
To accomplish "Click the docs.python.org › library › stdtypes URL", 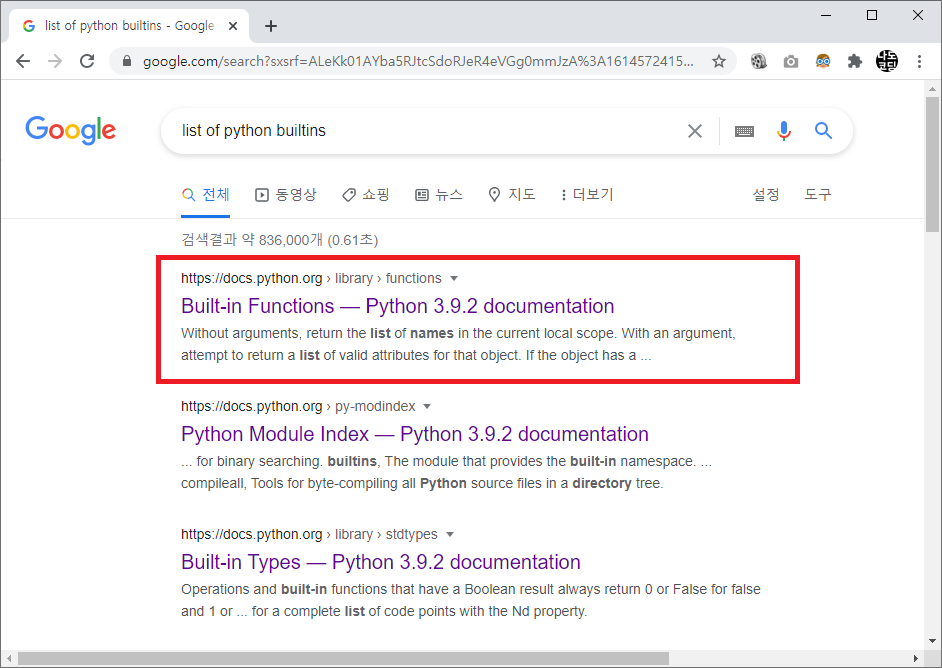I will (x=309, y=534).
